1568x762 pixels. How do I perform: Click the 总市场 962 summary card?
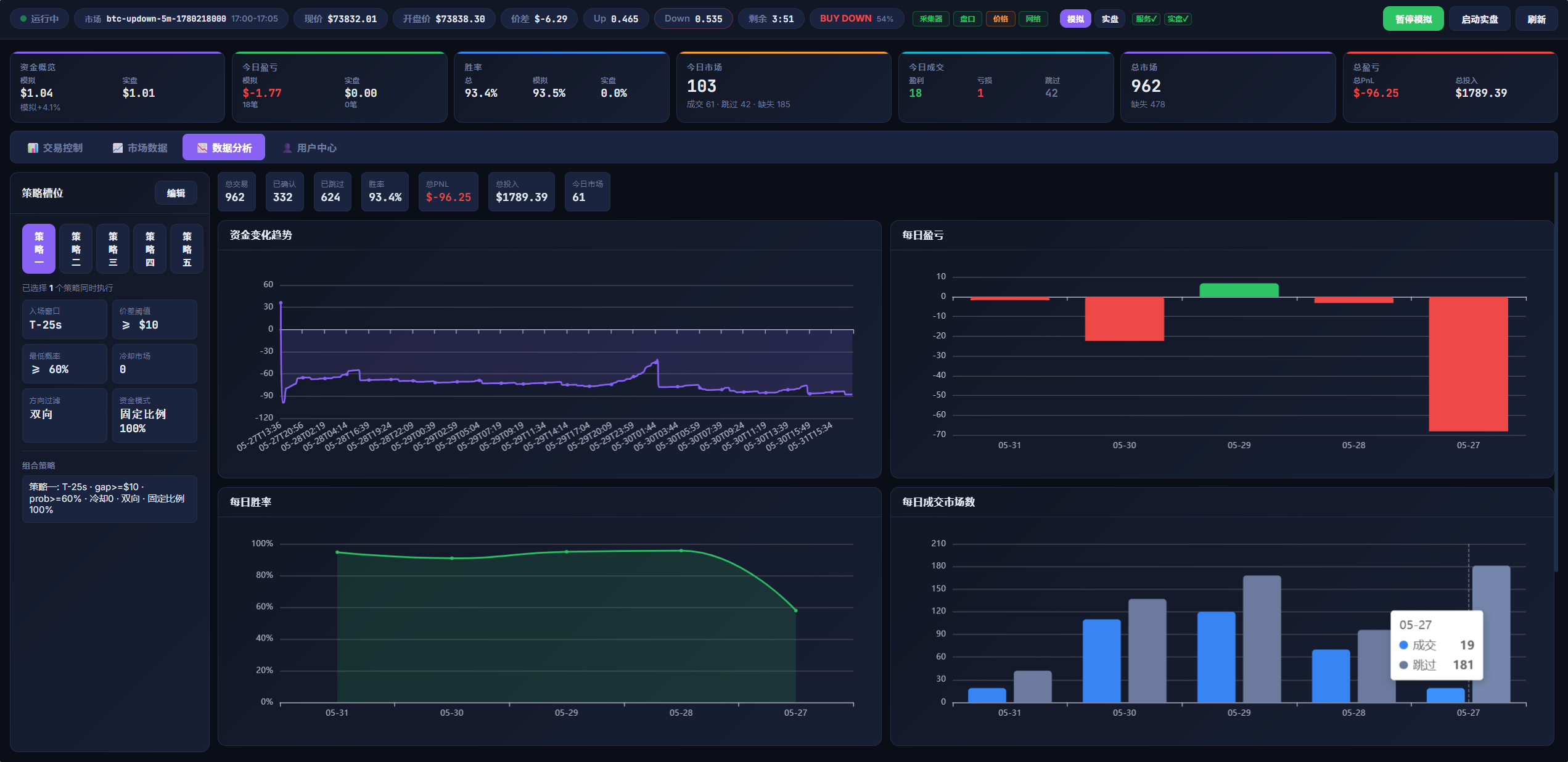click(x=1228, y=87)
